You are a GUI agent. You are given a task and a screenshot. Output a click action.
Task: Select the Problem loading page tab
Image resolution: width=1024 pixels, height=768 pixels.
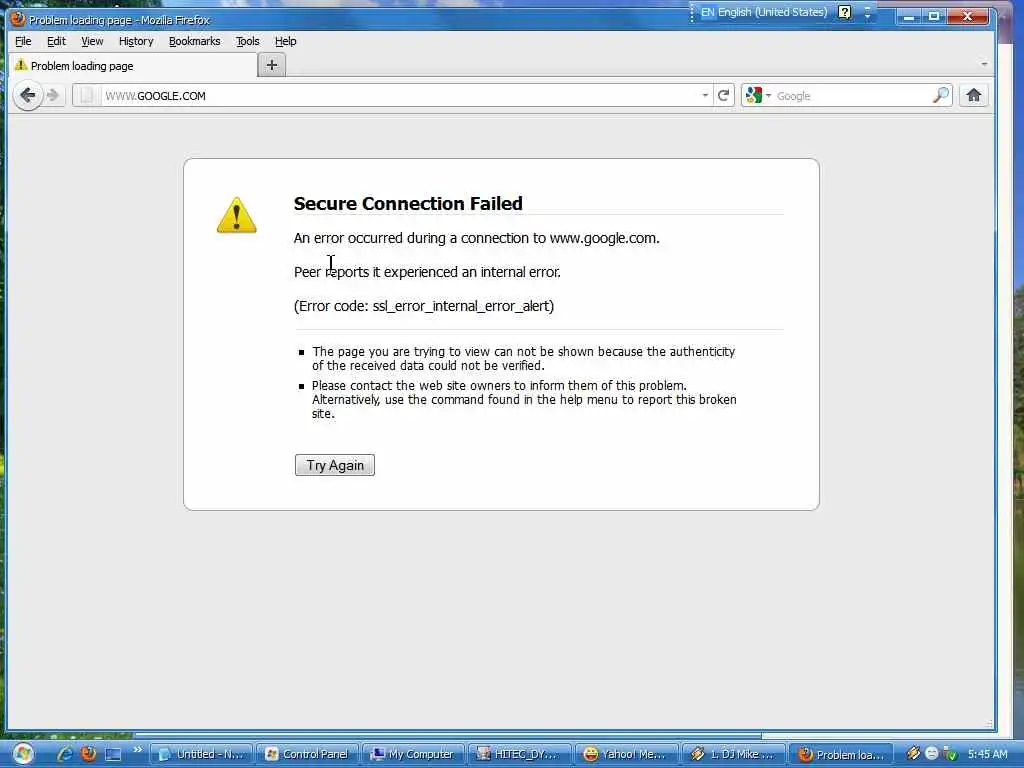(x=133, y=66)
